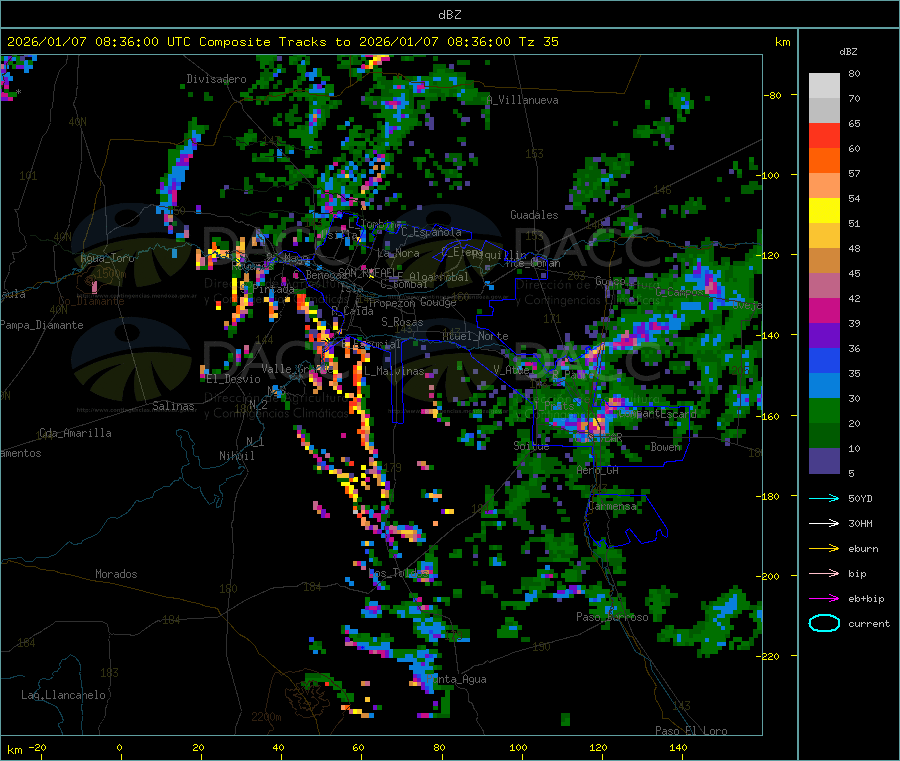Click the 'Atuel_Norte' map label
The width and height of the screenshot is (900, 761).
(x=475, y=336)
